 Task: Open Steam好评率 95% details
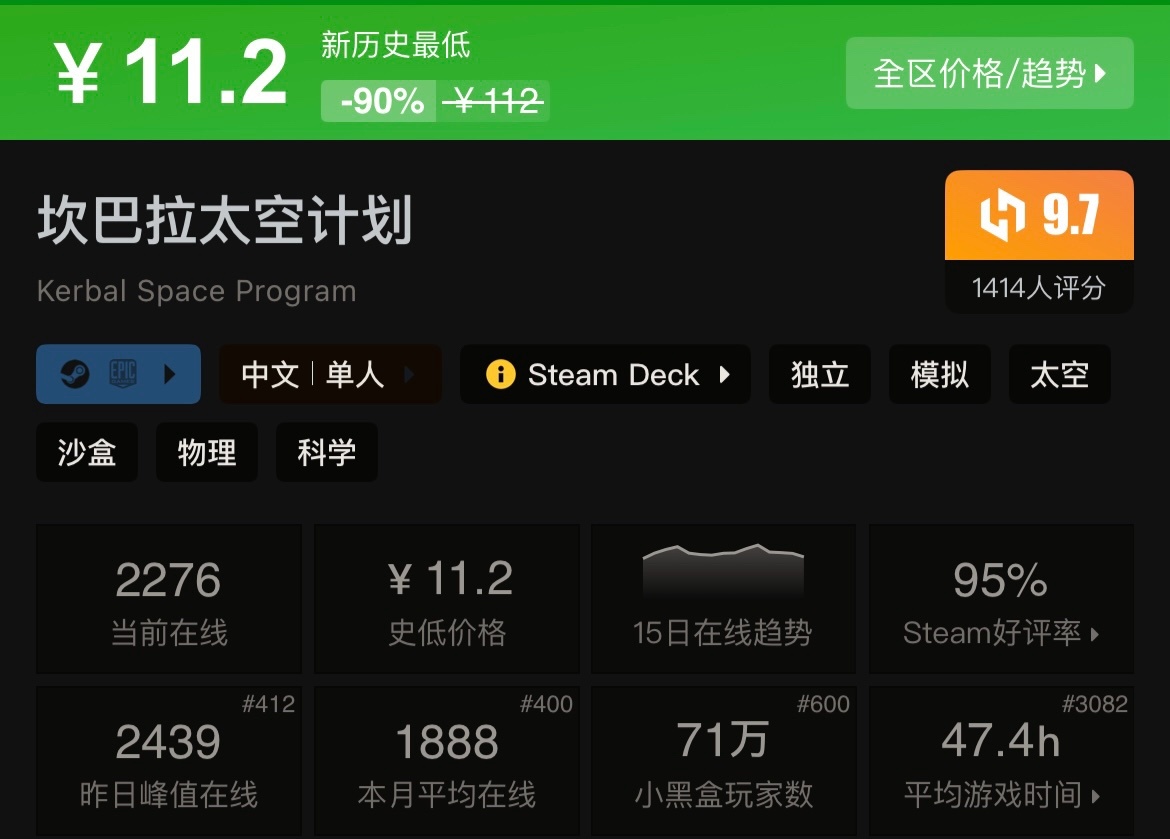coord(1001,599)
